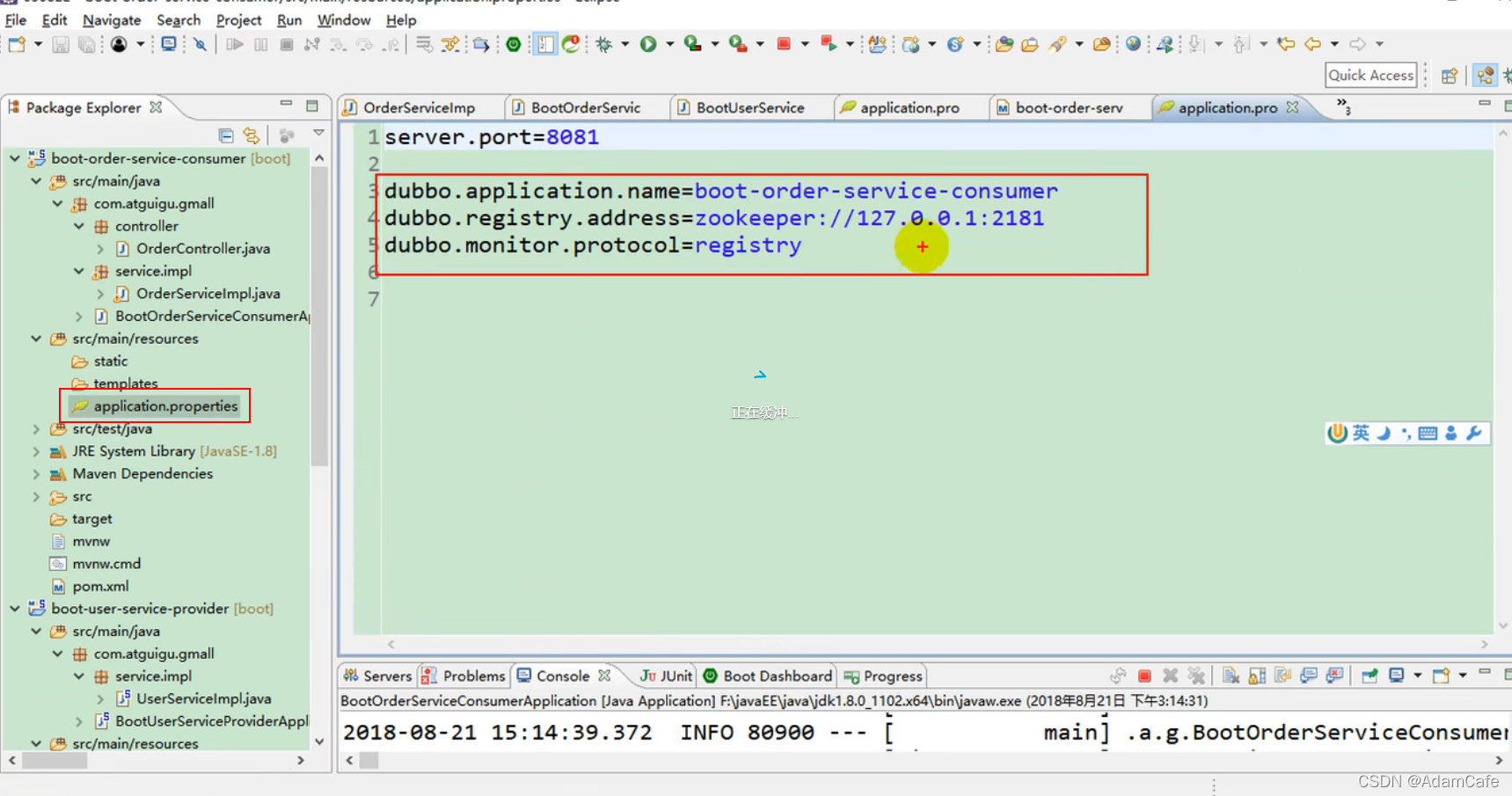The width and height of the screenshot is (1512, 796).
Task: Toggle Scroll Lock in Console toolbar
Action: pyautogui.click(x=1257, y=676)
